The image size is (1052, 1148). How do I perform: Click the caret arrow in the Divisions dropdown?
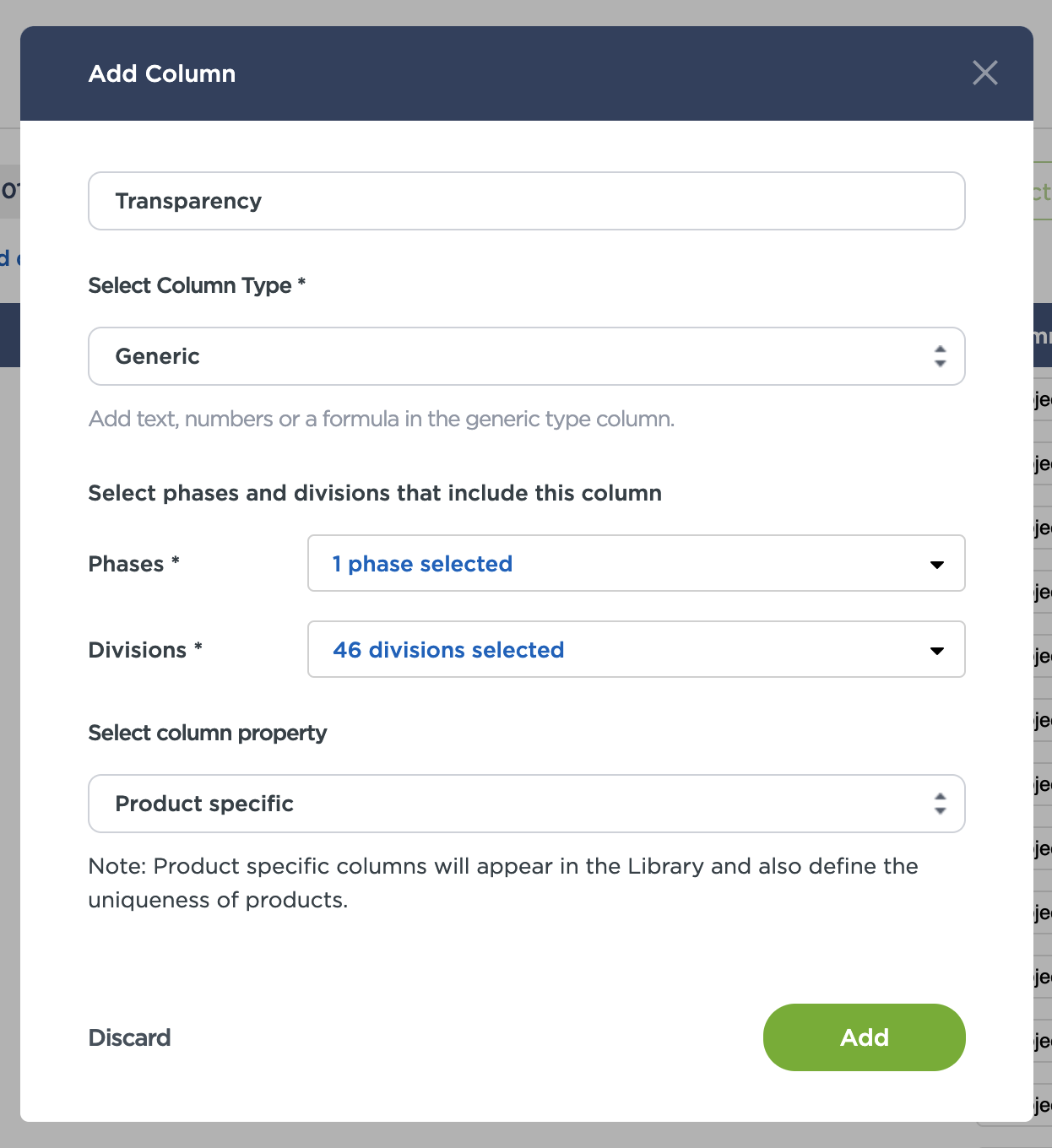click(936, 651)
